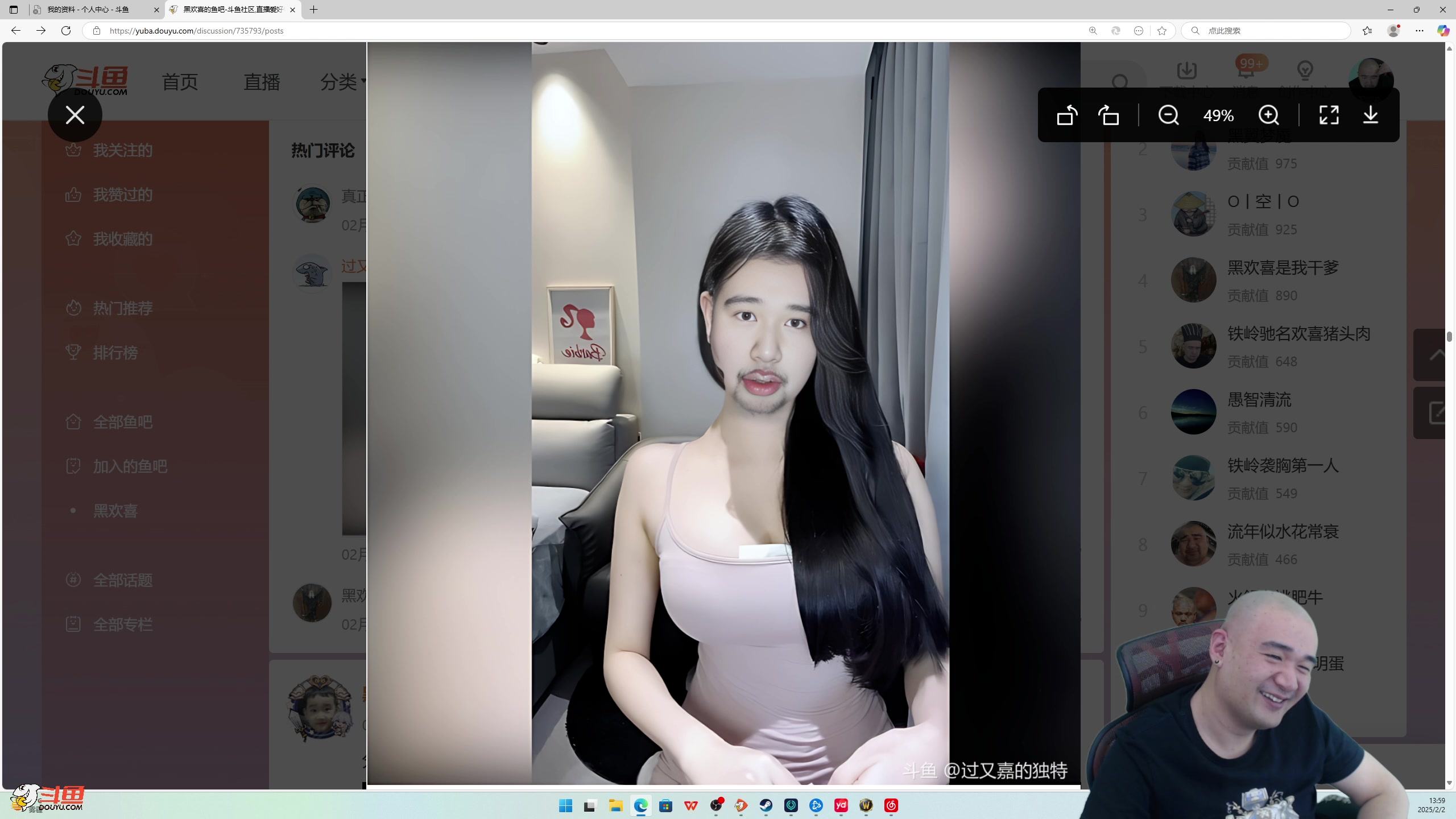Viewport: 1456px width, 819px height.
Task: Open user O | 空 | O profile
Action: point(1263,201)
